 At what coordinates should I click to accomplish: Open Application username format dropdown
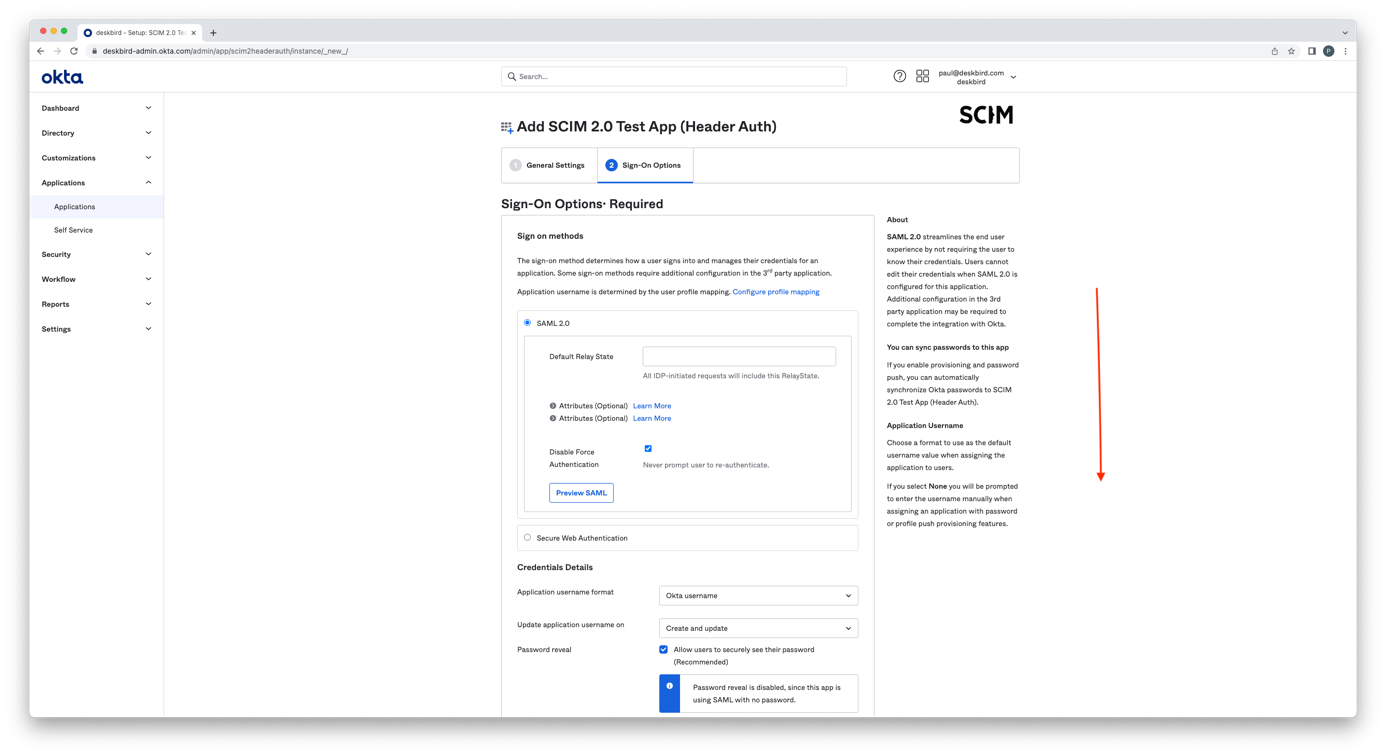click(x=758, y=596)
